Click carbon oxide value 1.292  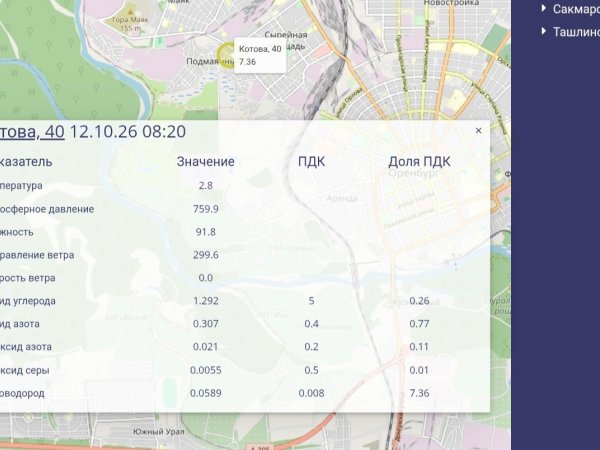tap(205, 301)
